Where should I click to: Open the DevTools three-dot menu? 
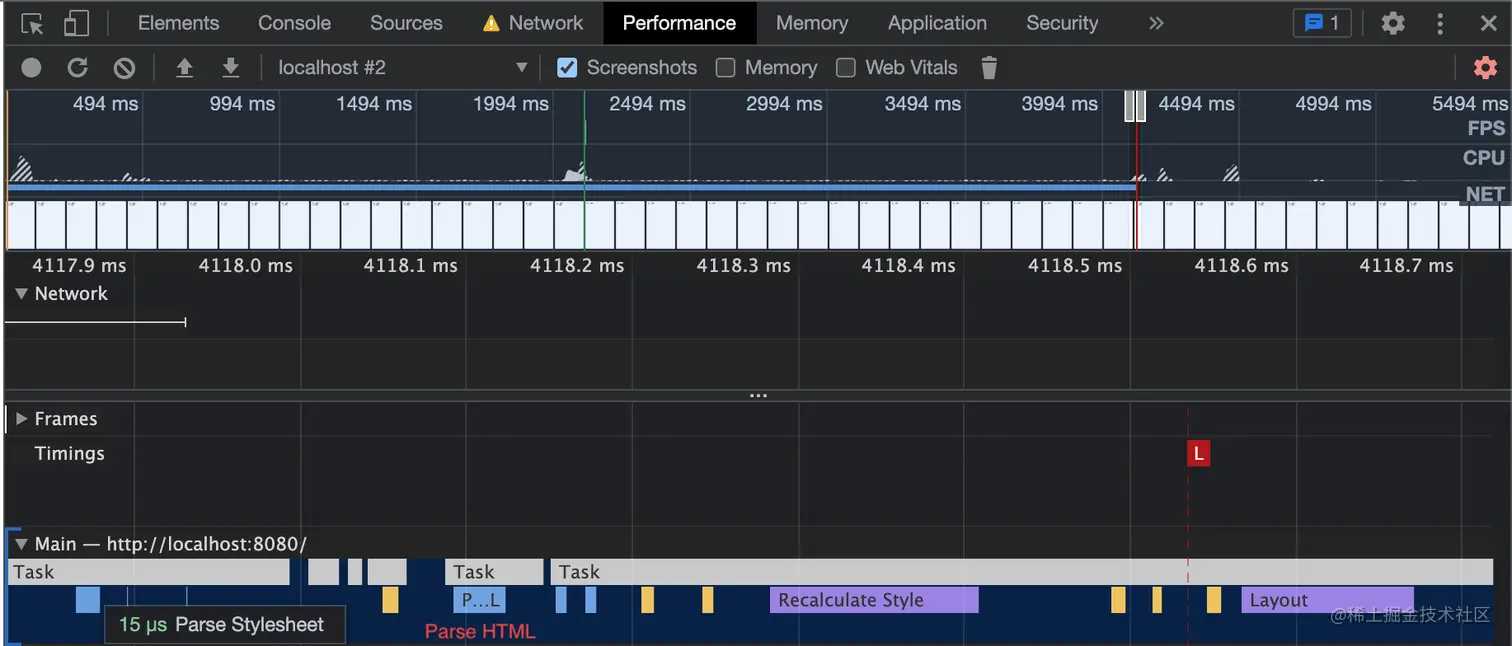(x=1440, y=23)
